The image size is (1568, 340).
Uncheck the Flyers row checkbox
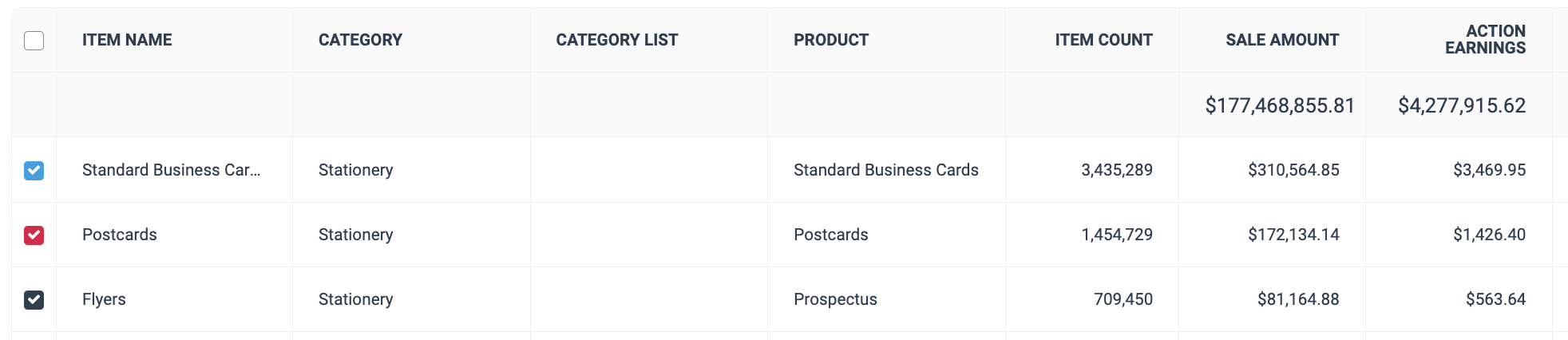tap(34, 300)
